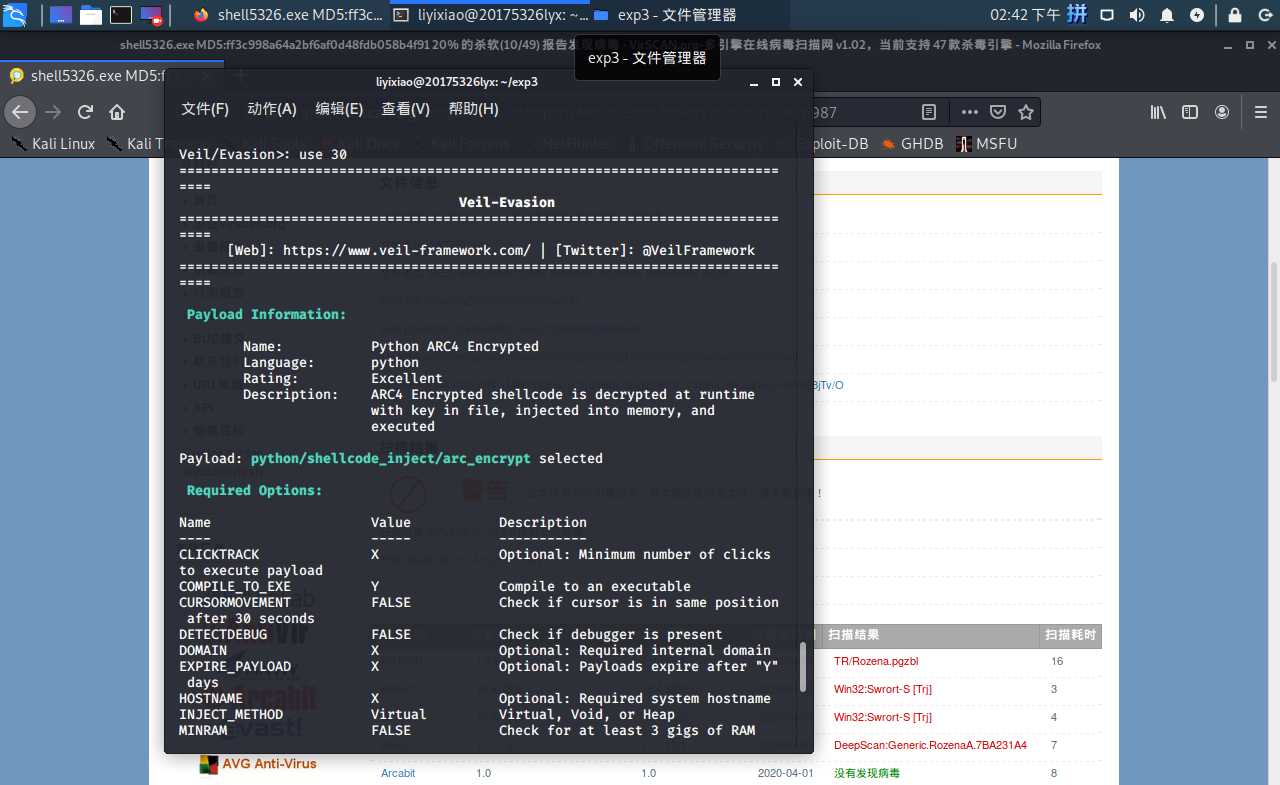
Task: Go forward in Firefox
Action: [53, 112]
